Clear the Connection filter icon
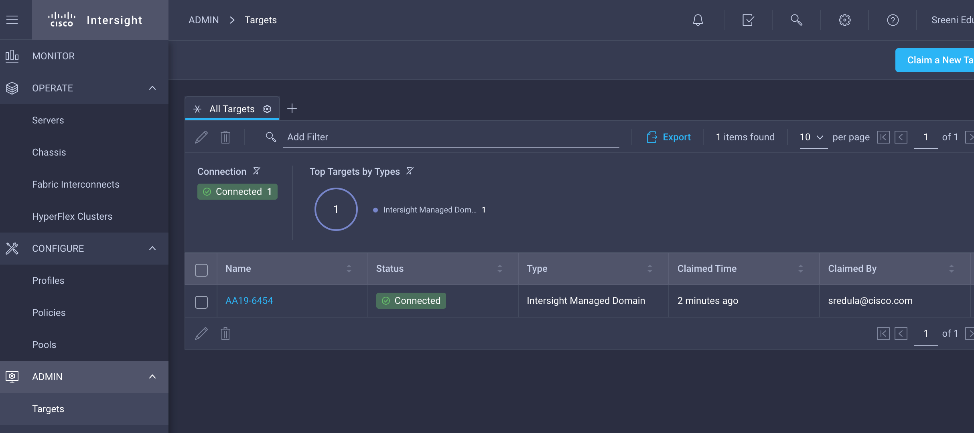 point(256,171)
